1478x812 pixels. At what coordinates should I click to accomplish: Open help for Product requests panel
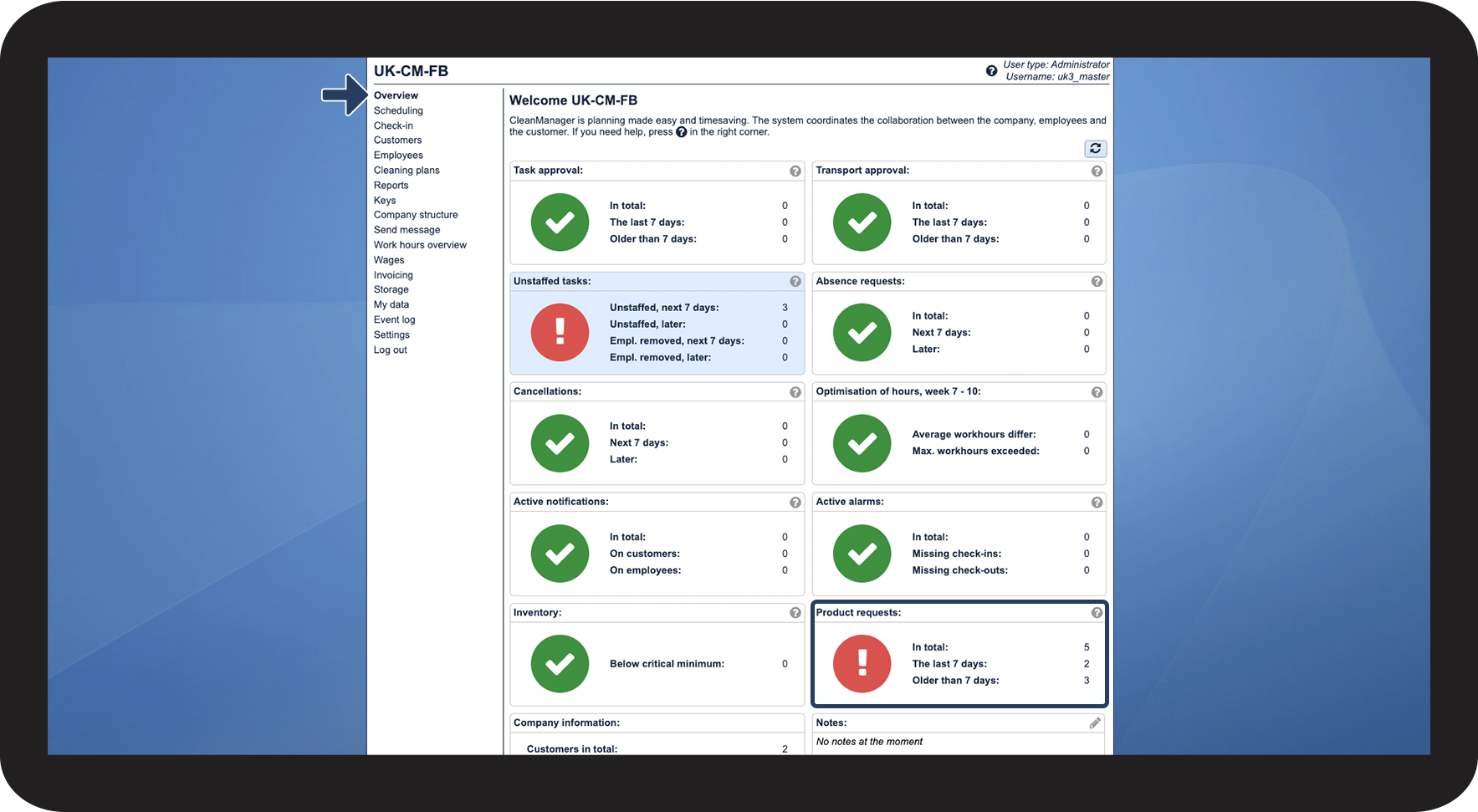tap(1097, 613)
